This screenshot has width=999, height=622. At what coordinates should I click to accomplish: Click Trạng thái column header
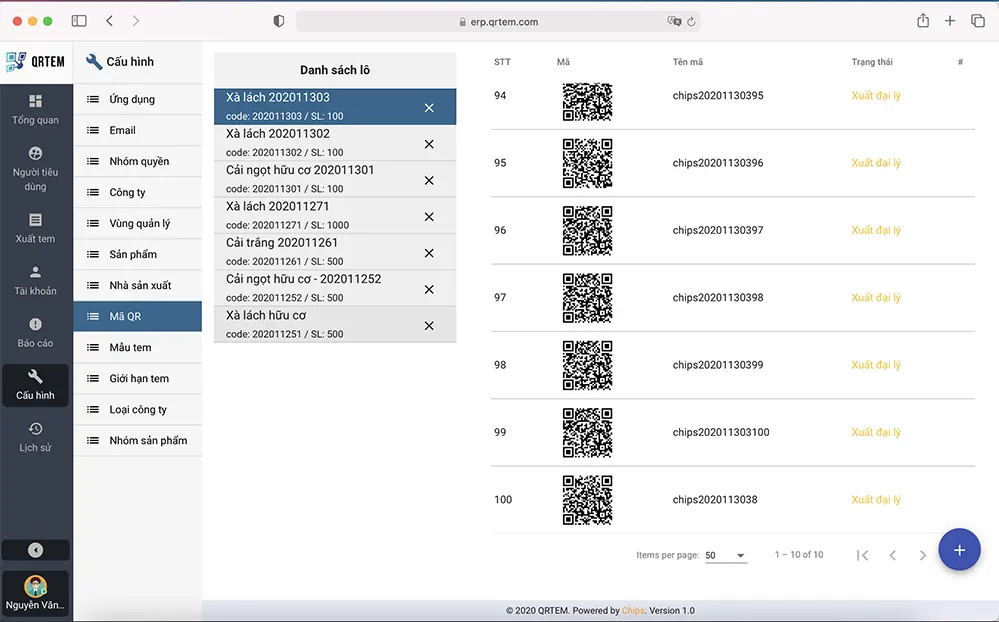pyautogui.click(x=872, y=62)
